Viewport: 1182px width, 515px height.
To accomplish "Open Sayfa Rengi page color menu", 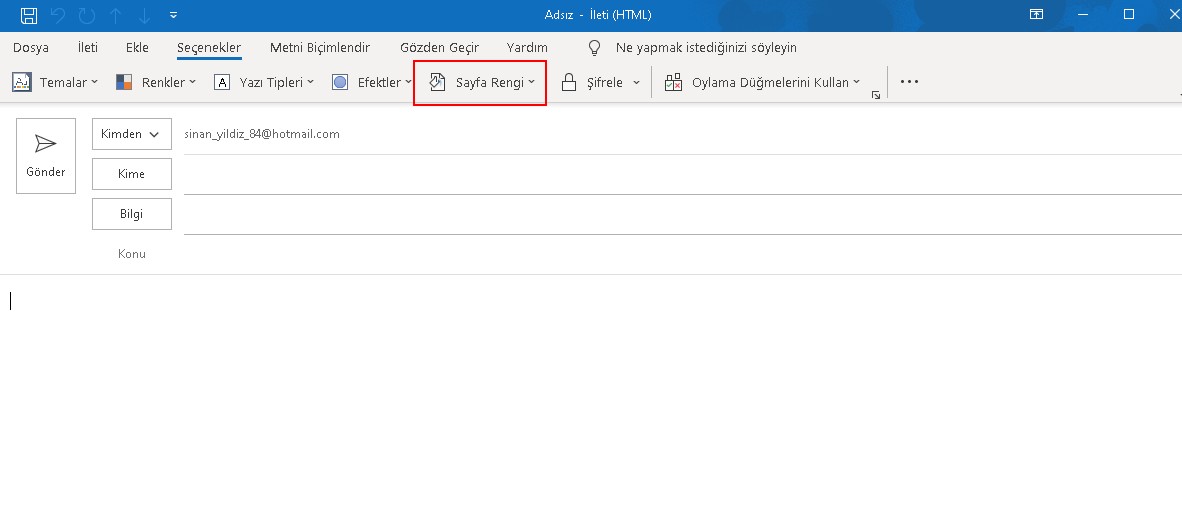I will (x=481, y=83).
